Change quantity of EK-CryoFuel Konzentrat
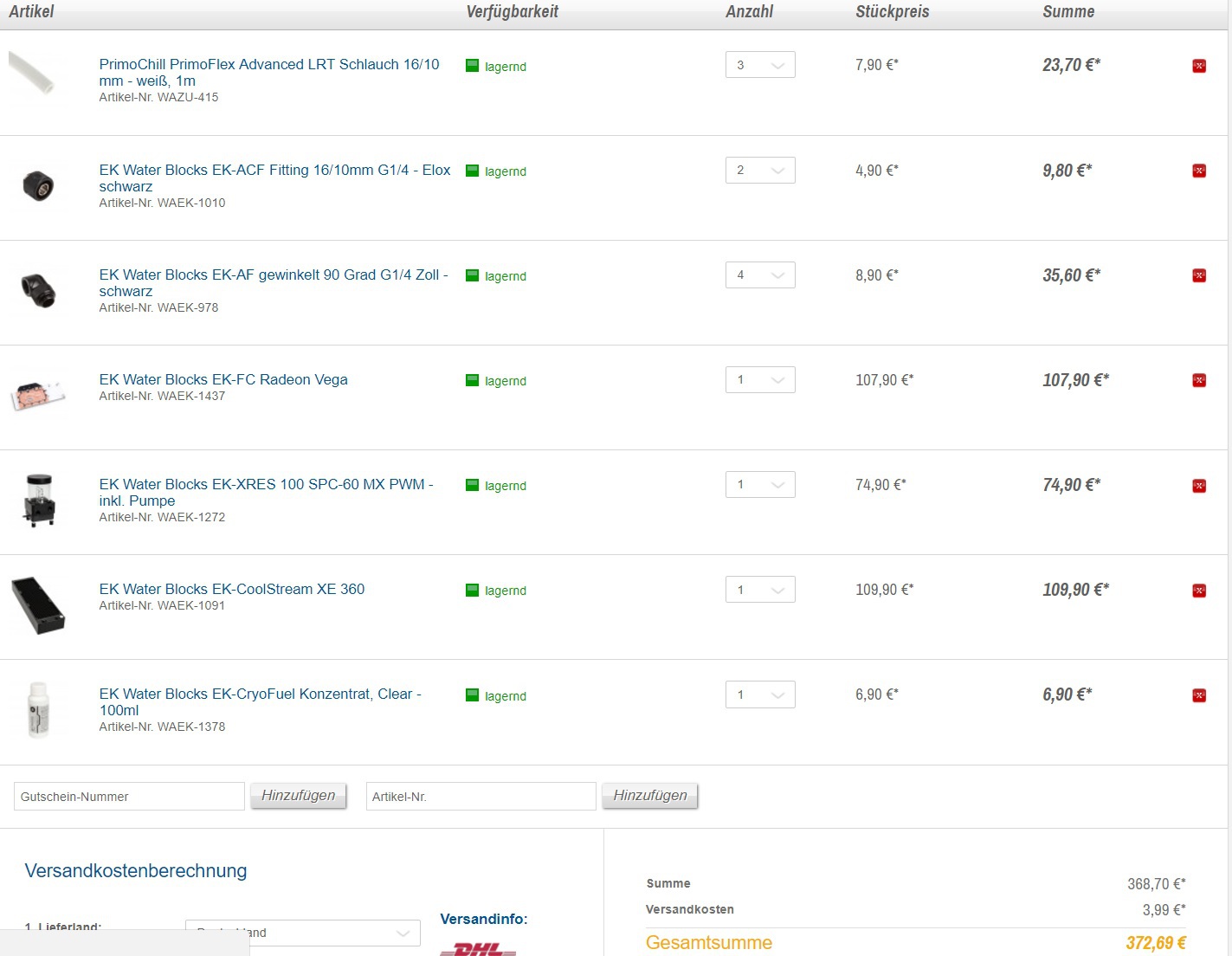 [x=760, y=694]
